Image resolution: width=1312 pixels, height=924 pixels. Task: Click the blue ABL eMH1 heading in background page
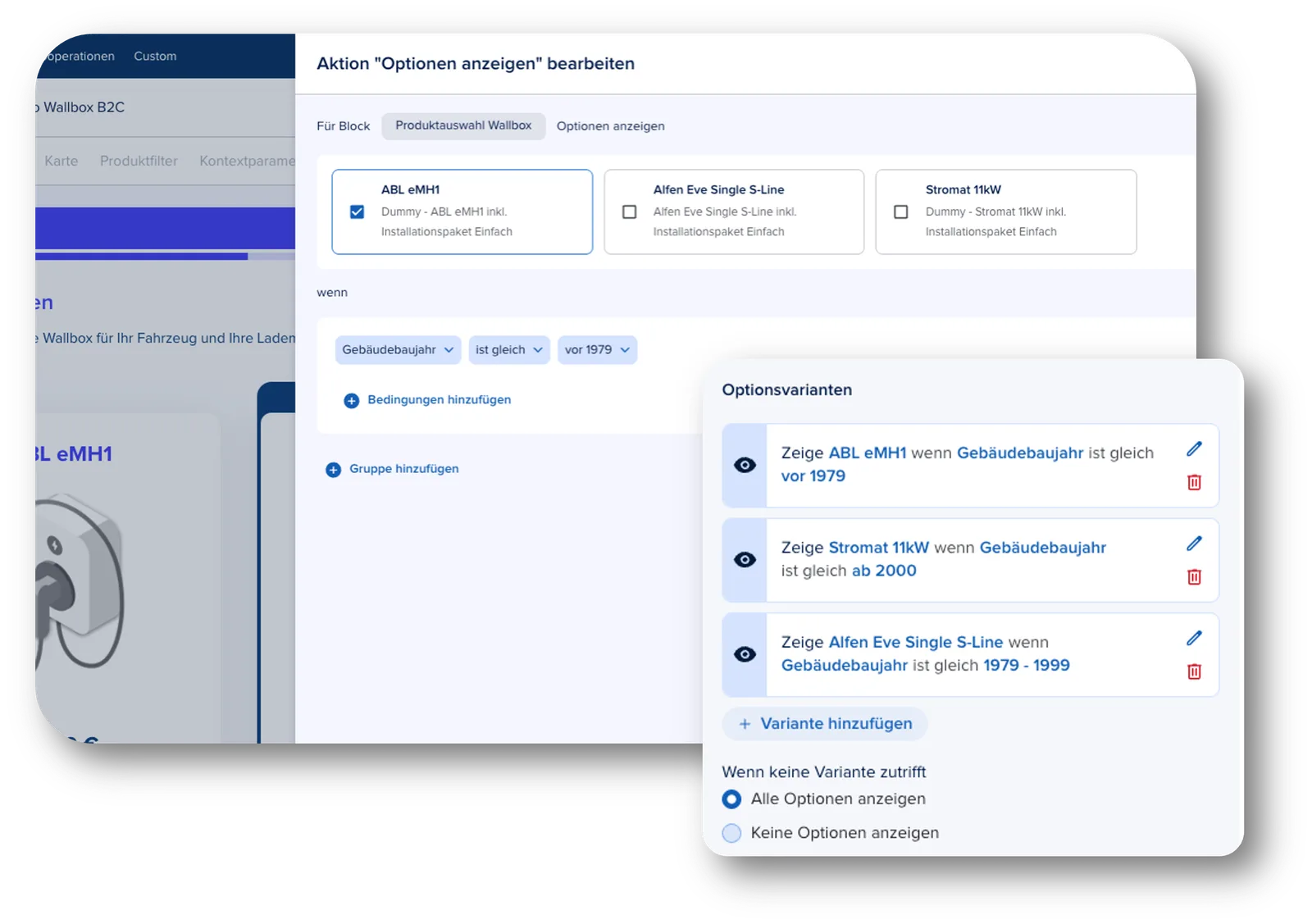click(x=74, y=454)
